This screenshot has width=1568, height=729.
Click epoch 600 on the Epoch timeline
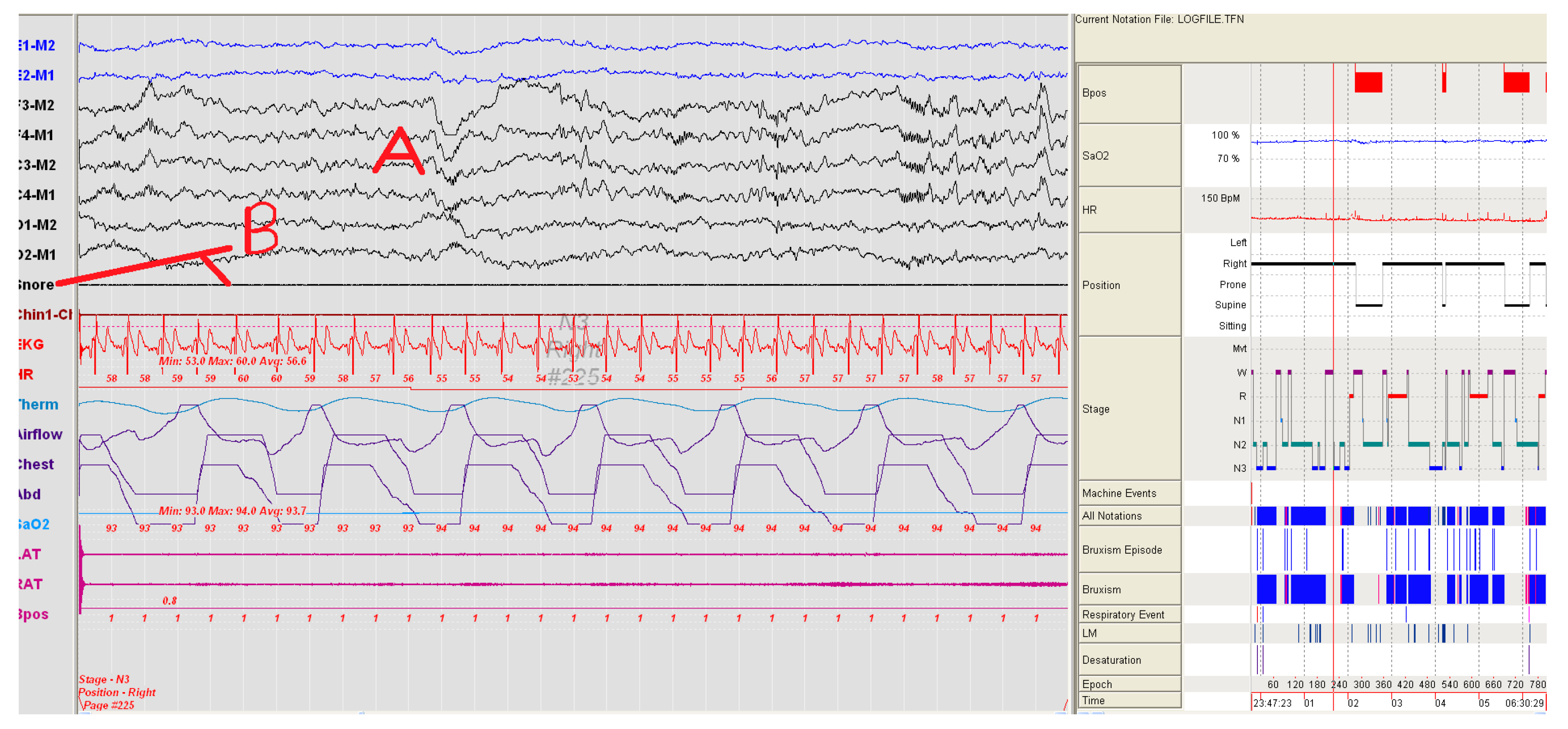pos(1471,684)
